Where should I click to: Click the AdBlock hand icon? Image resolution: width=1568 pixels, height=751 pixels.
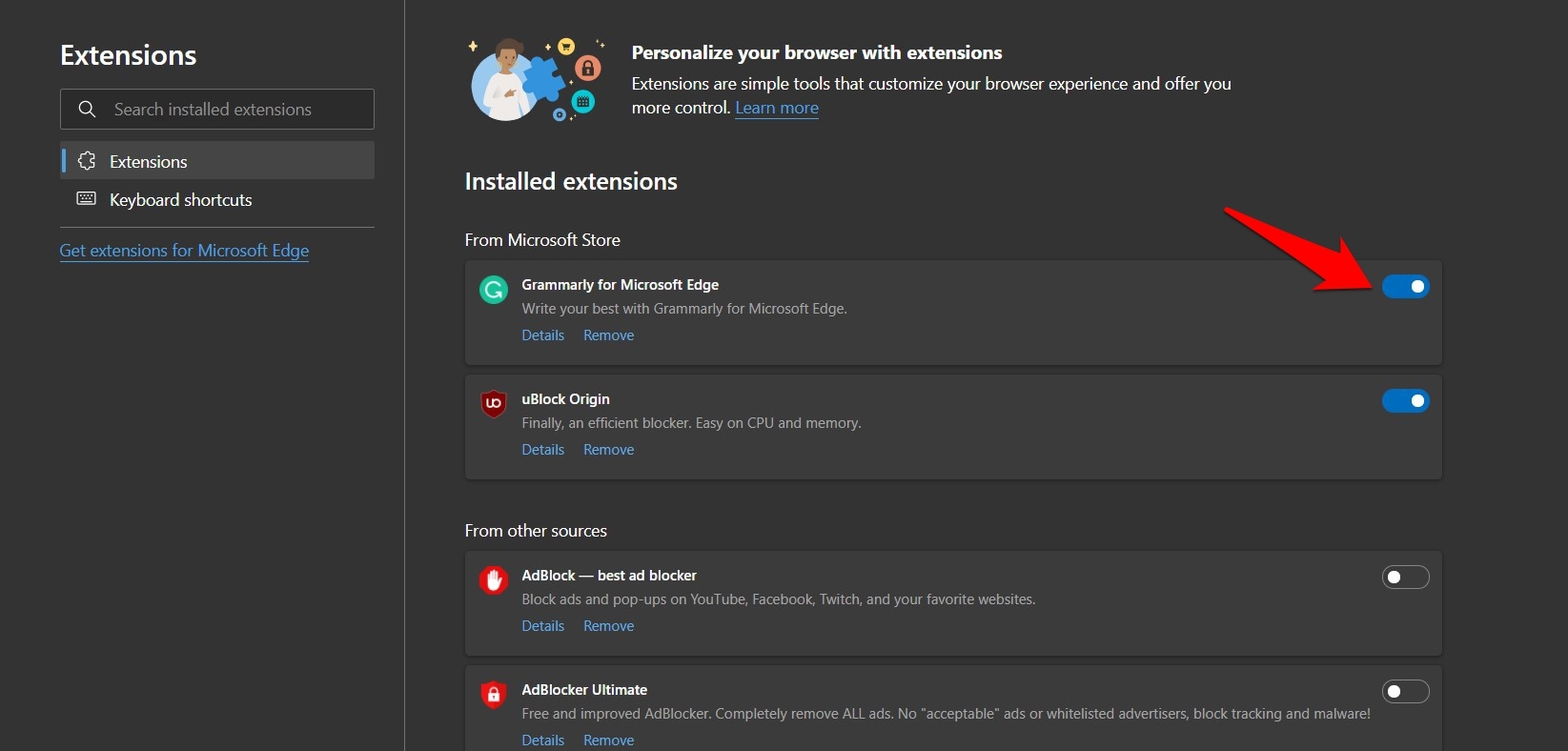(x=493, y=579)
